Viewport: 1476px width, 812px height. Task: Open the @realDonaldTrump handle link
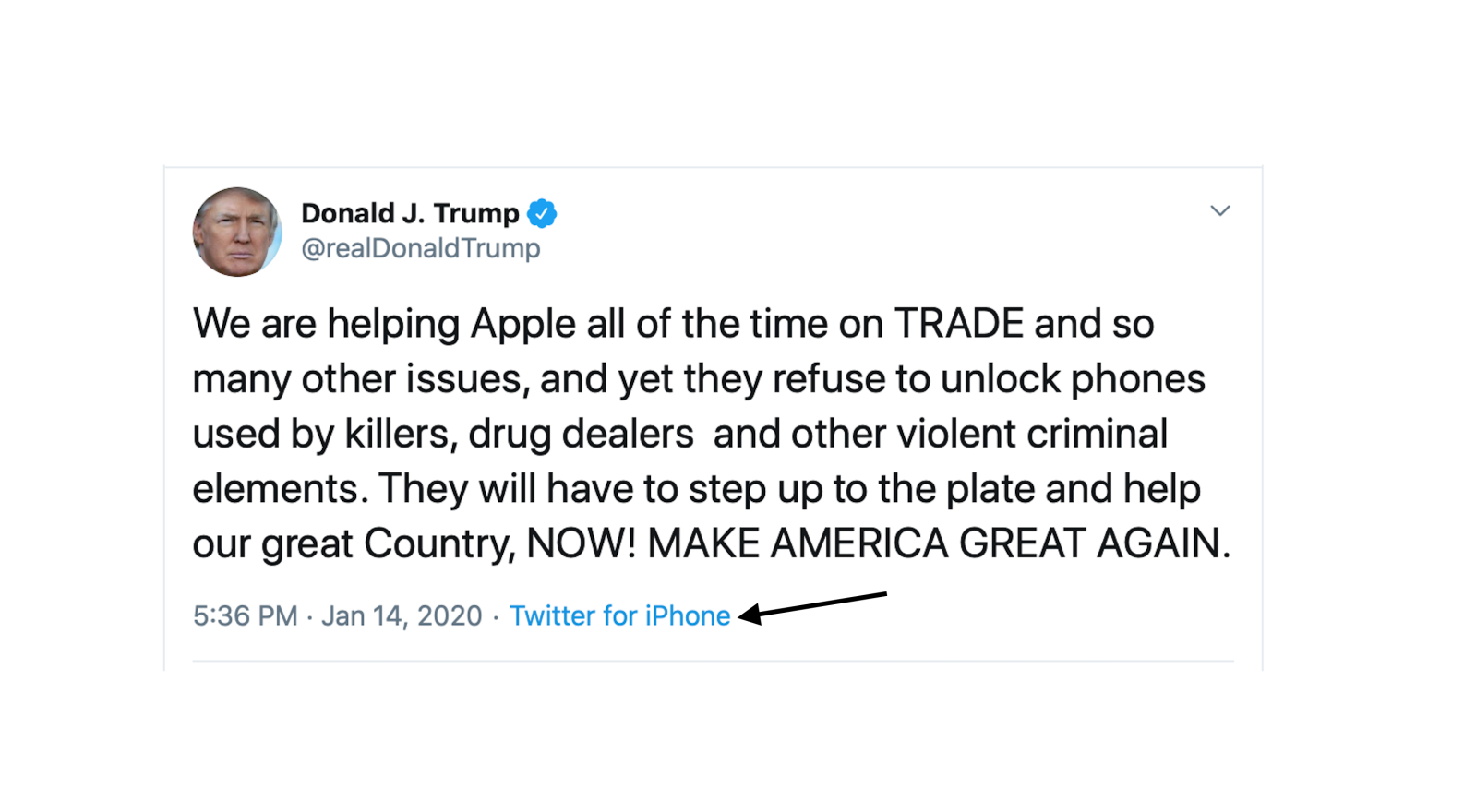coord(420,248)
